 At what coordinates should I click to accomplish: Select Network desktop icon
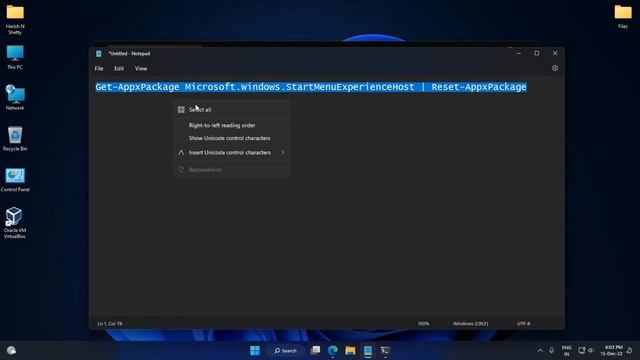tap(15, 98)
